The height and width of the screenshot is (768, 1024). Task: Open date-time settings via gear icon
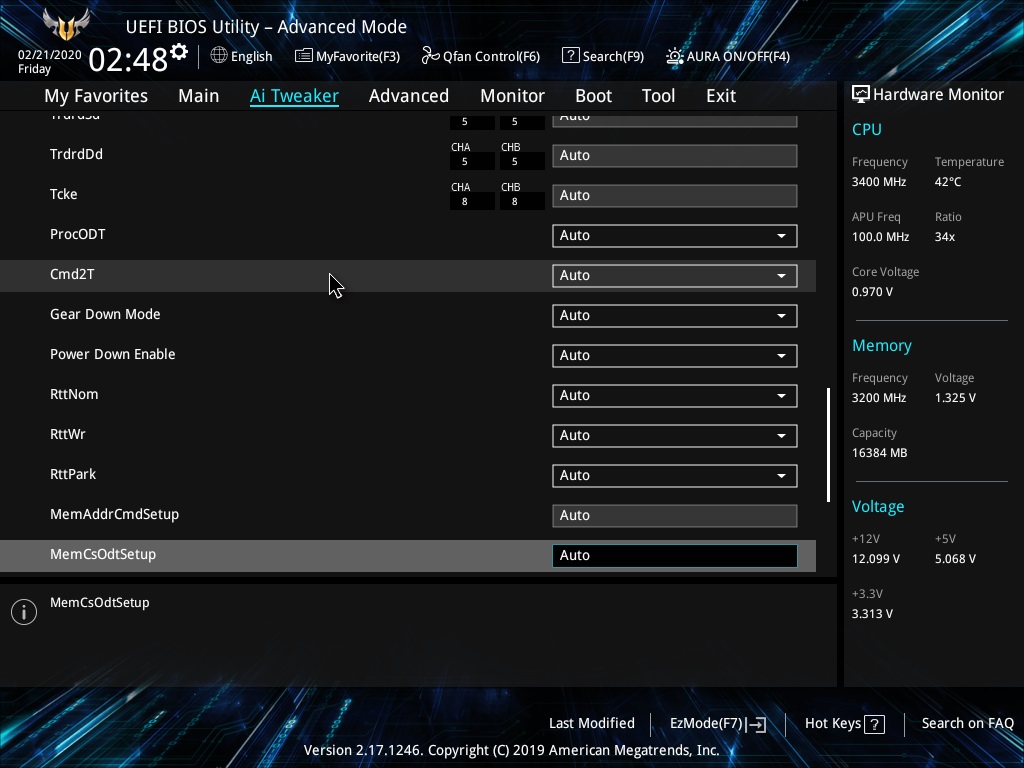click(x=179, y=52)
